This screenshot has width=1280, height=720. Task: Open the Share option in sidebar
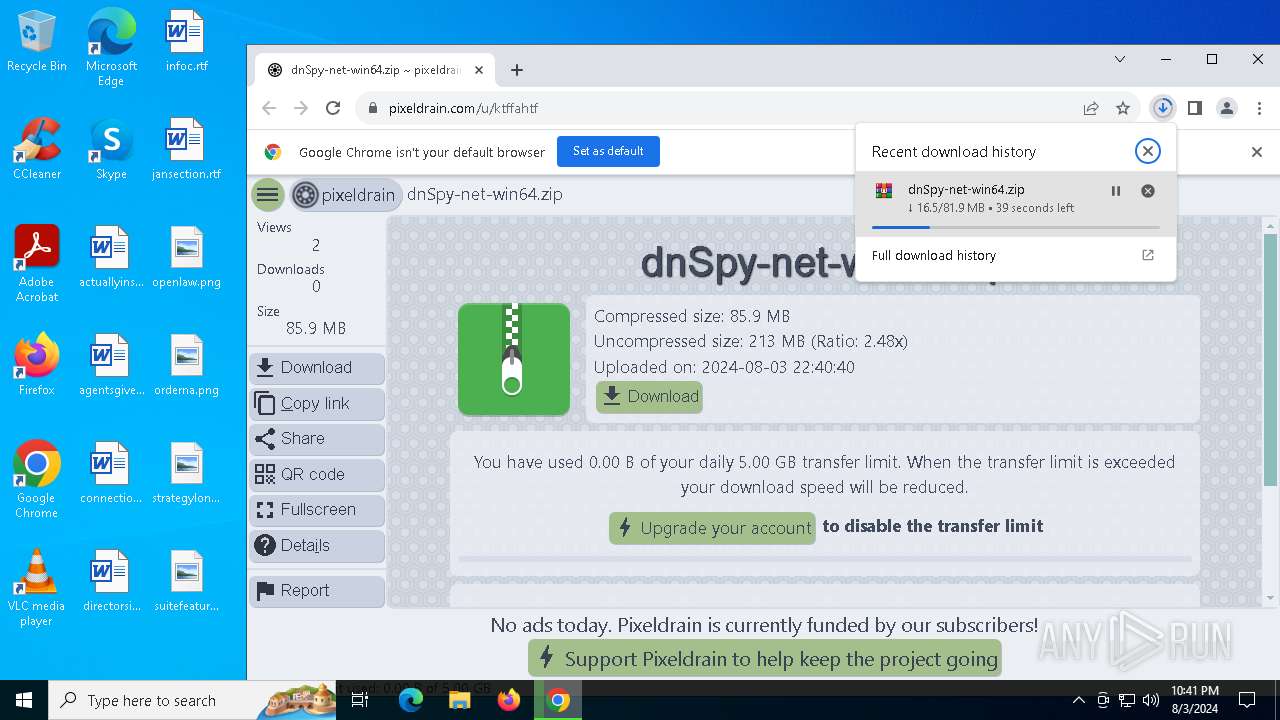click(317, 439)
